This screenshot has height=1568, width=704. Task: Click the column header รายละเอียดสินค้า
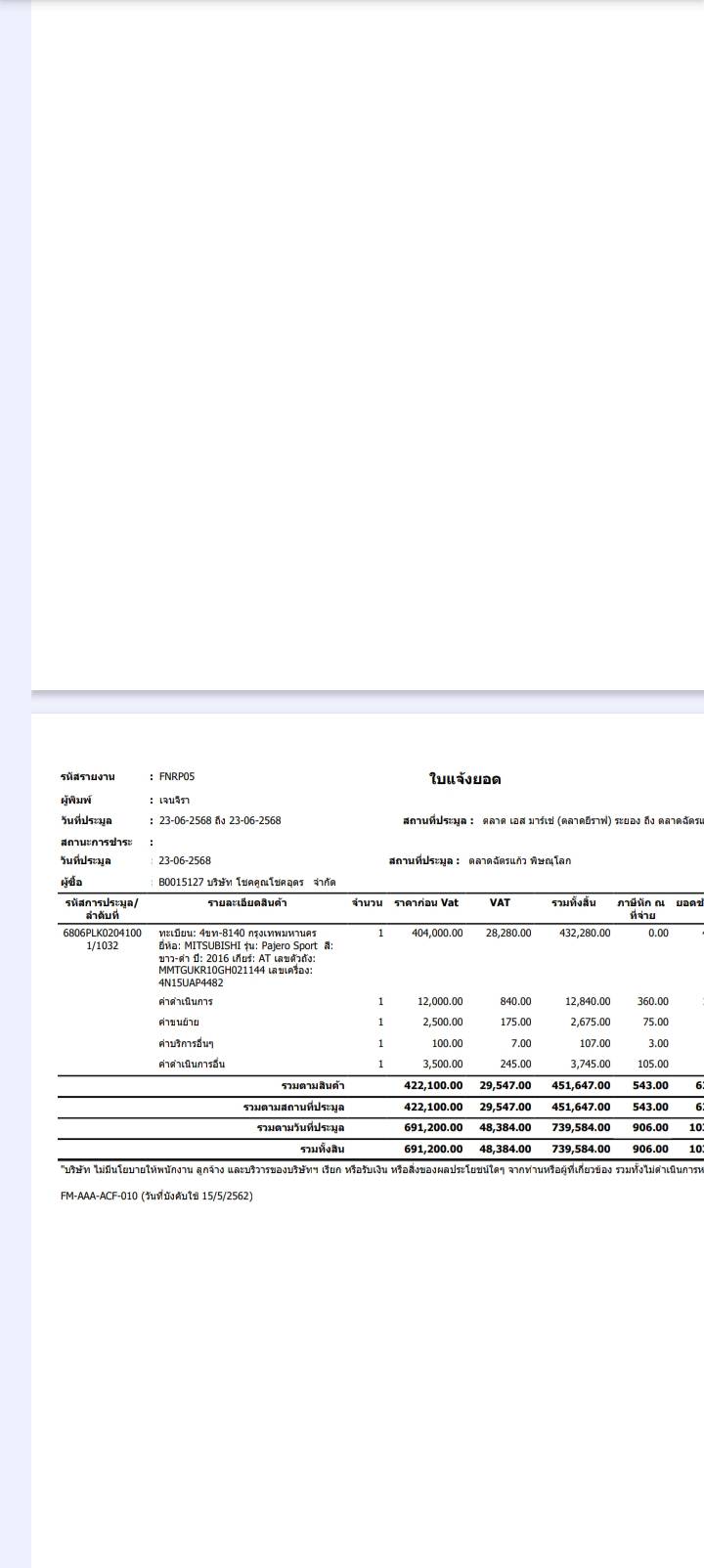247,902
